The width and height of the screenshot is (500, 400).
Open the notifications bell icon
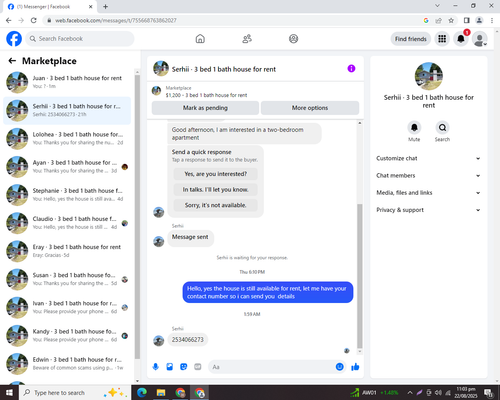coord(461,39)
